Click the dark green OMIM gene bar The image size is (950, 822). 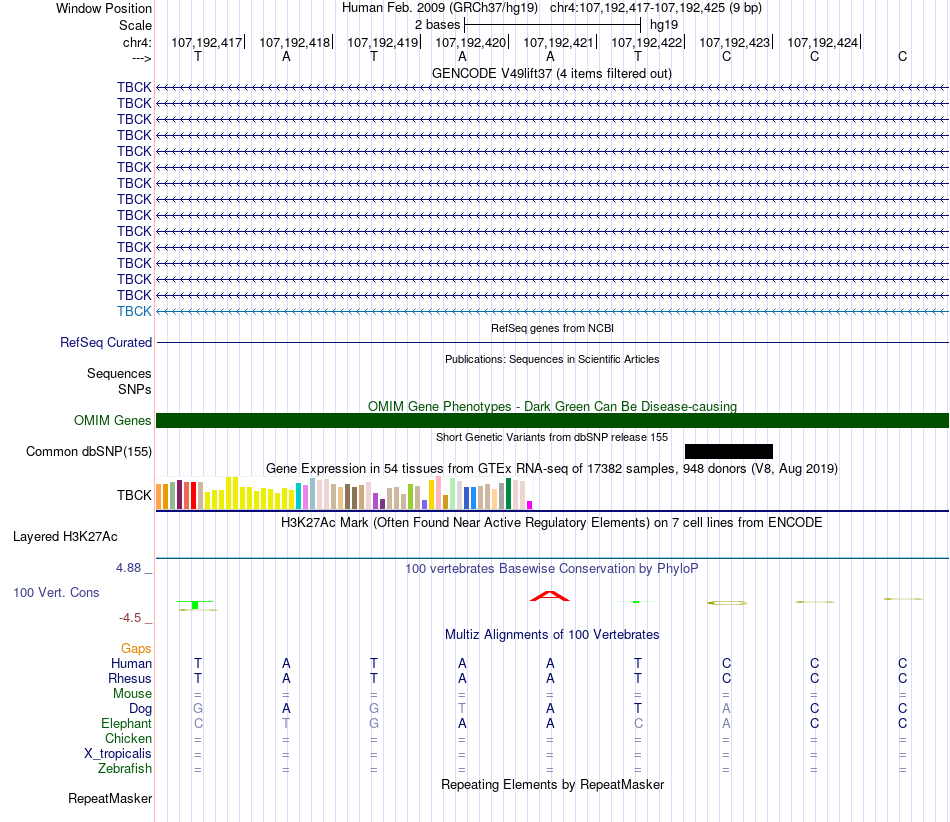click(x=552, y=420)
